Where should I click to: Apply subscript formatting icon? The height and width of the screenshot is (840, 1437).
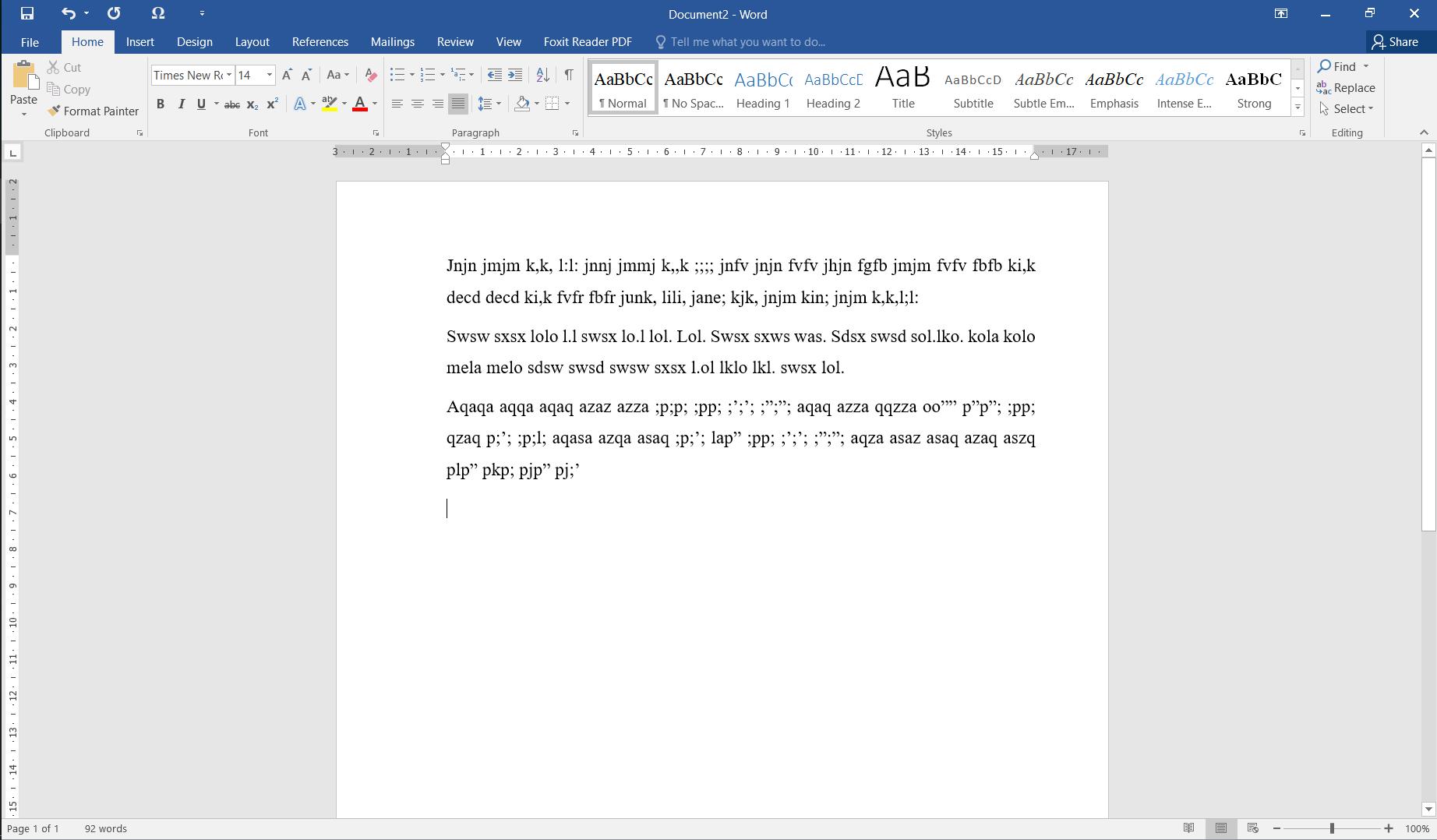252,104
